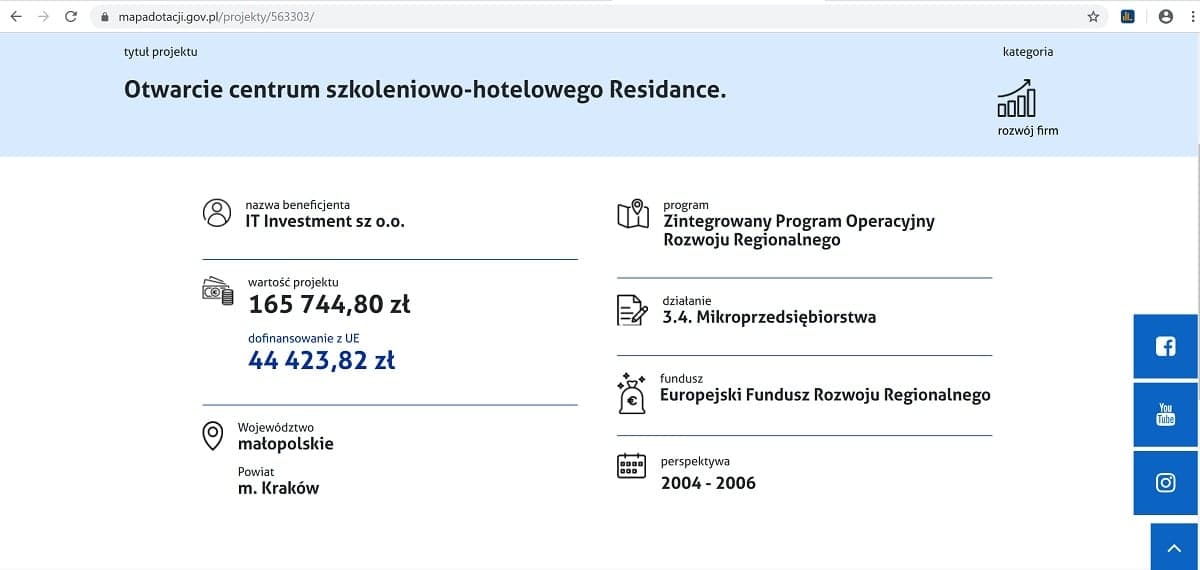
Task: Open the Facebook share button
Action: 1165,346
